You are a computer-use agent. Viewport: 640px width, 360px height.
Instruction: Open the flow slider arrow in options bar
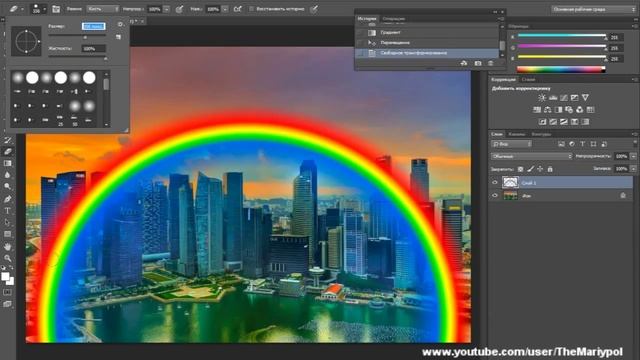225,9
